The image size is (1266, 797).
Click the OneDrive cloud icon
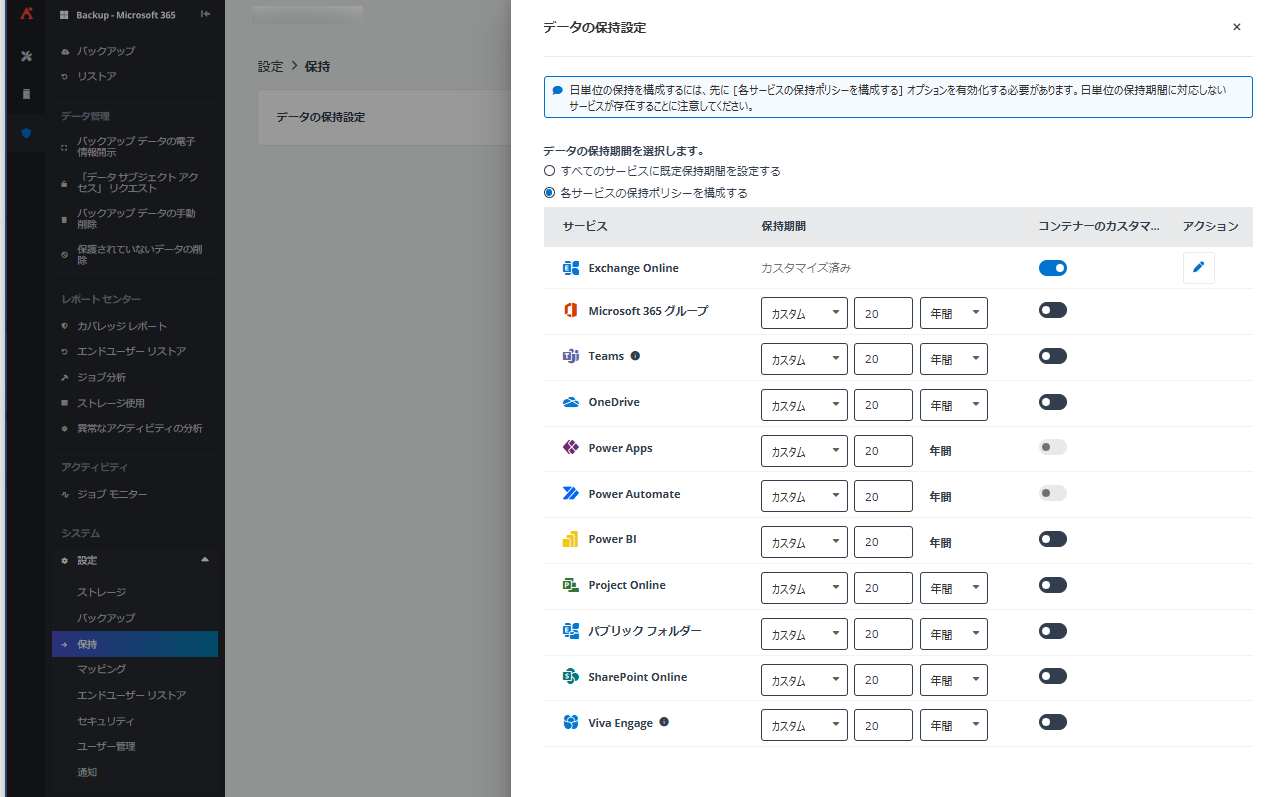(571, 402)
